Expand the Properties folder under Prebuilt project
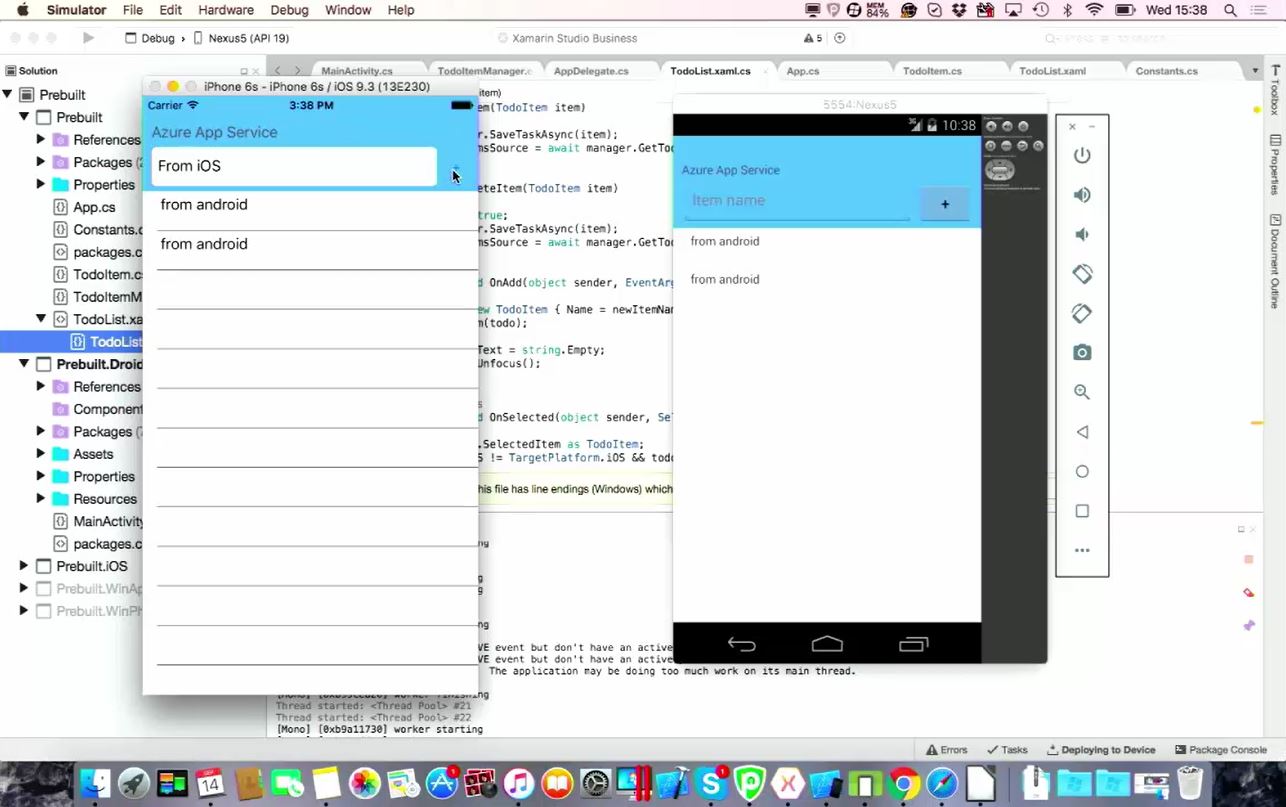The image size is (1286, 807). (x=41, y=184)
